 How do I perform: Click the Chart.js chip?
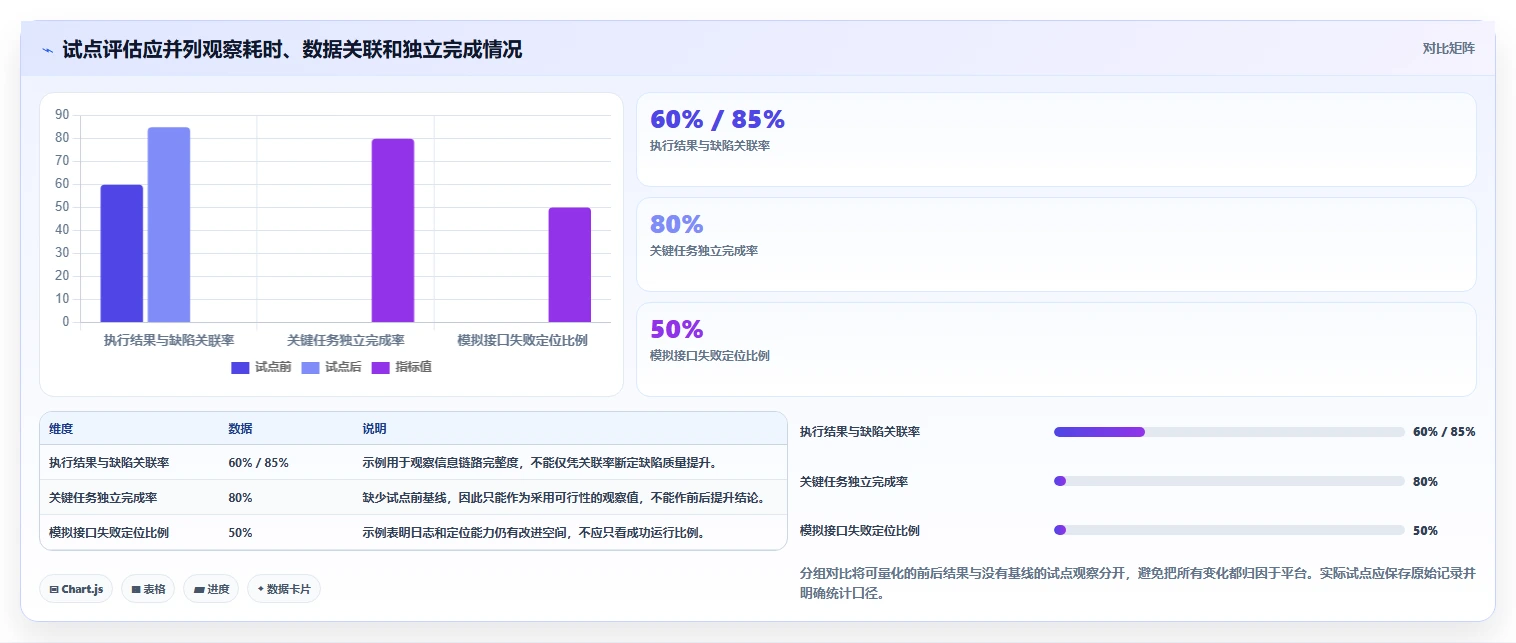pyautogui.click(x=77, y=589)
